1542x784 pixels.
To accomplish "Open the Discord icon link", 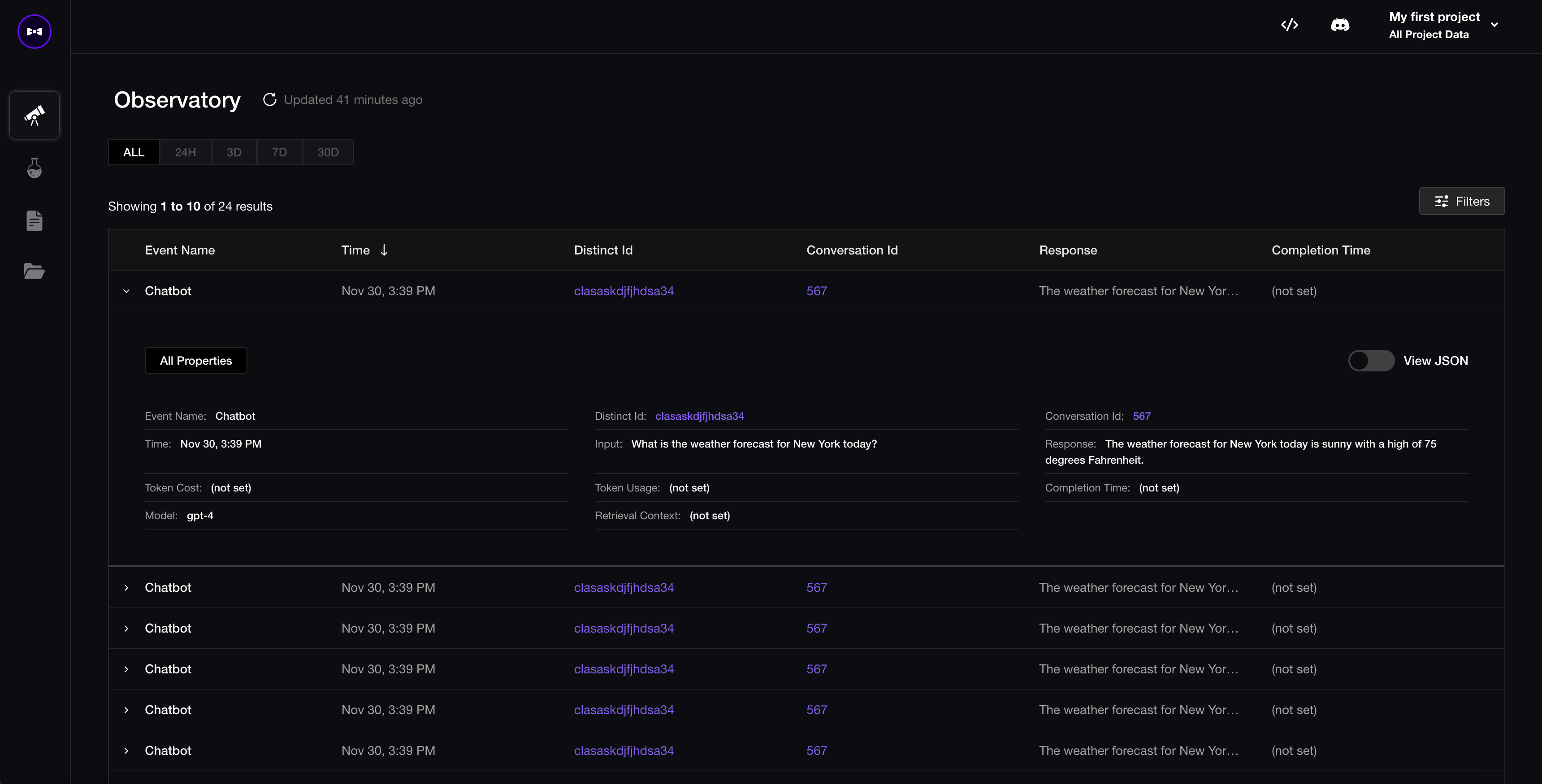I will (1340, 25).
